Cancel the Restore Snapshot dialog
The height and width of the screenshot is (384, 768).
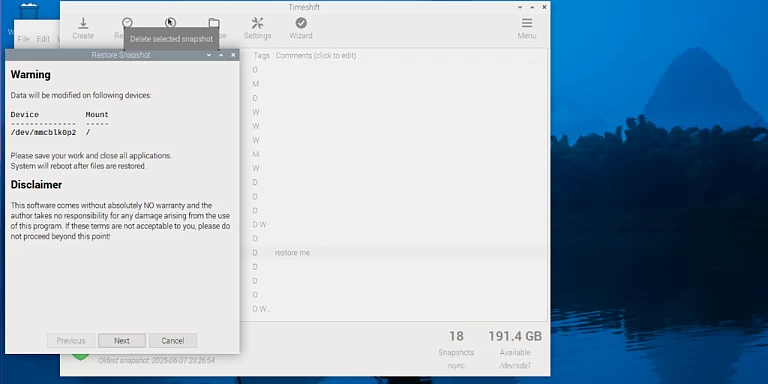[173, 341]
